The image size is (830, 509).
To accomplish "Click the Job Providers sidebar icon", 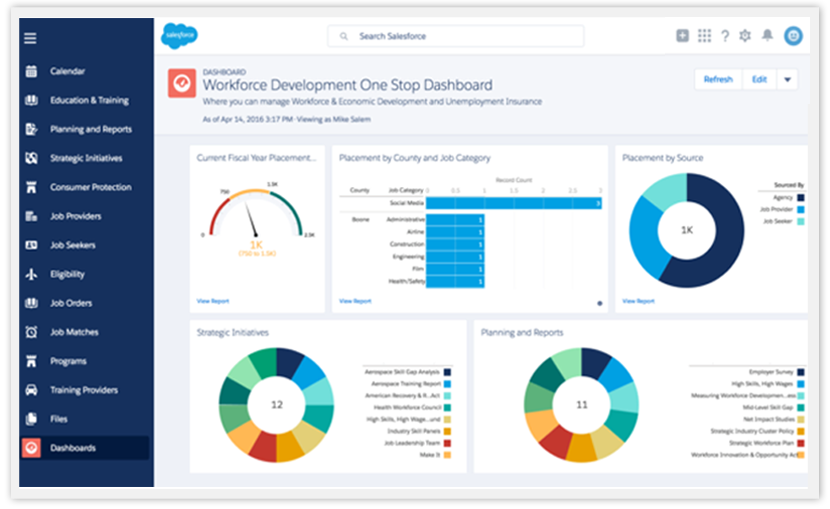I will click(31, 216).
